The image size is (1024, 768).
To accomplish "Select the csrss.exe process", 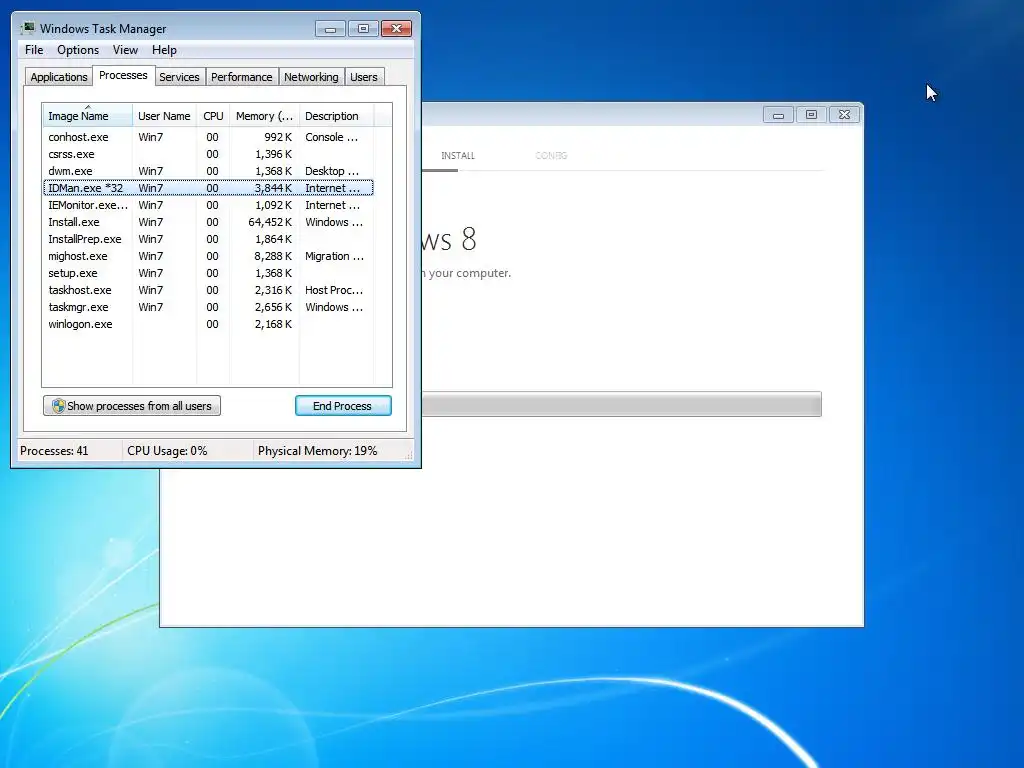I will point(208,154).
